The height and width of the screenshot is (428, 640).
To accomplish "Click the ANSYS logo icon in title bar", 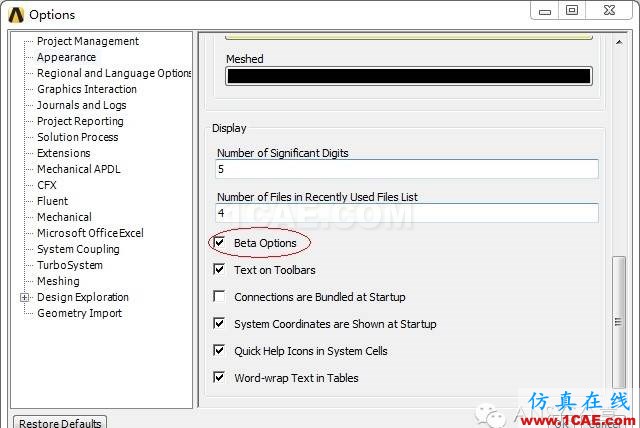I will point(16,15).
